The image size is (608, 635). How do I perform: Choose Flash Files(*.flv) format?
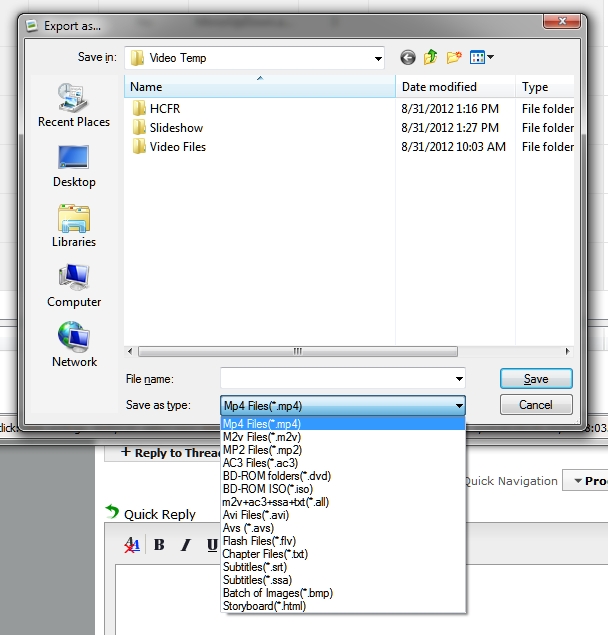coord(343,541)
